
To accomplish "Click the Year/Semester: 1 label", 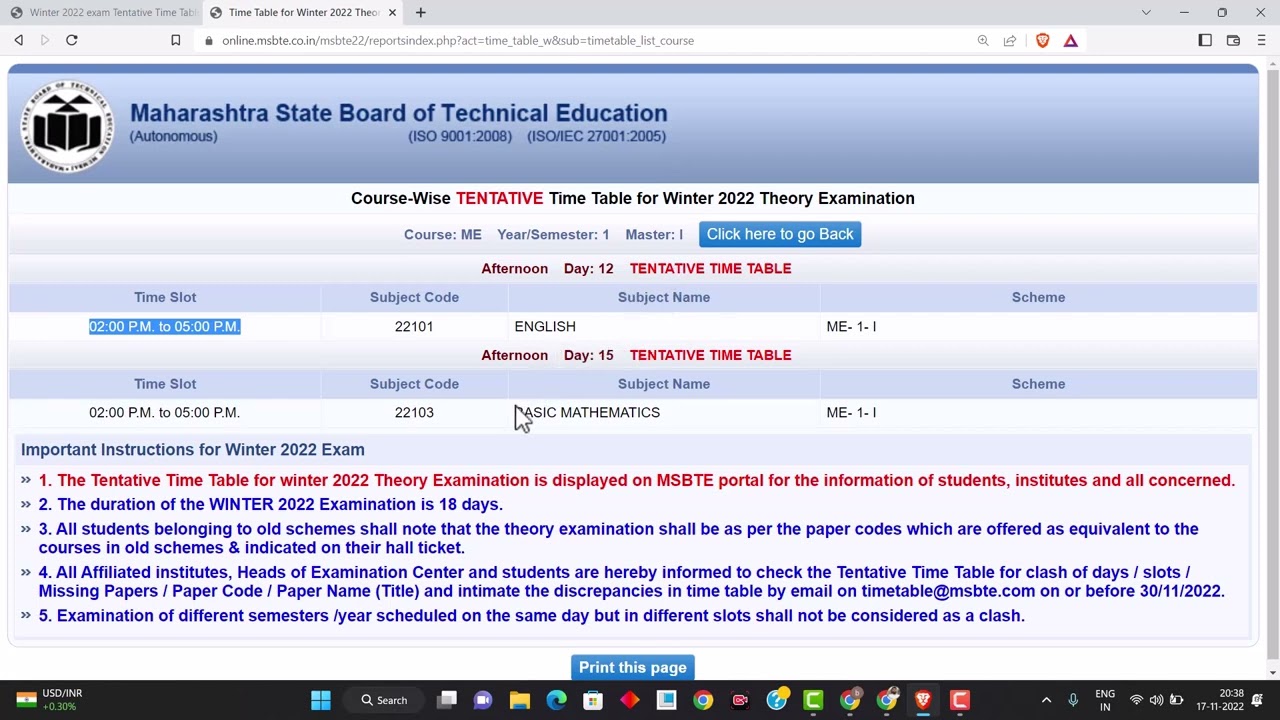I will pyautogui.click(x=553, y=234).
